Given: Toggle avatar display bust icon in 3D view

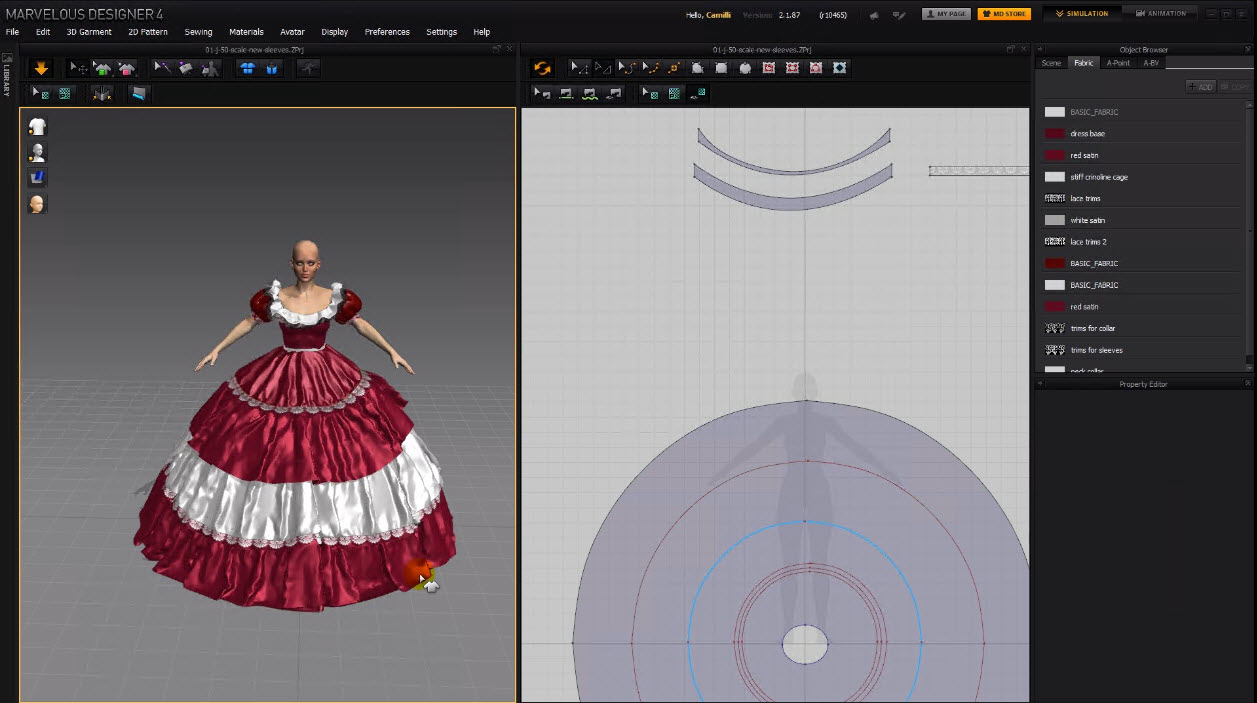Looking at the screenshot, I should (x=37, y=153).
